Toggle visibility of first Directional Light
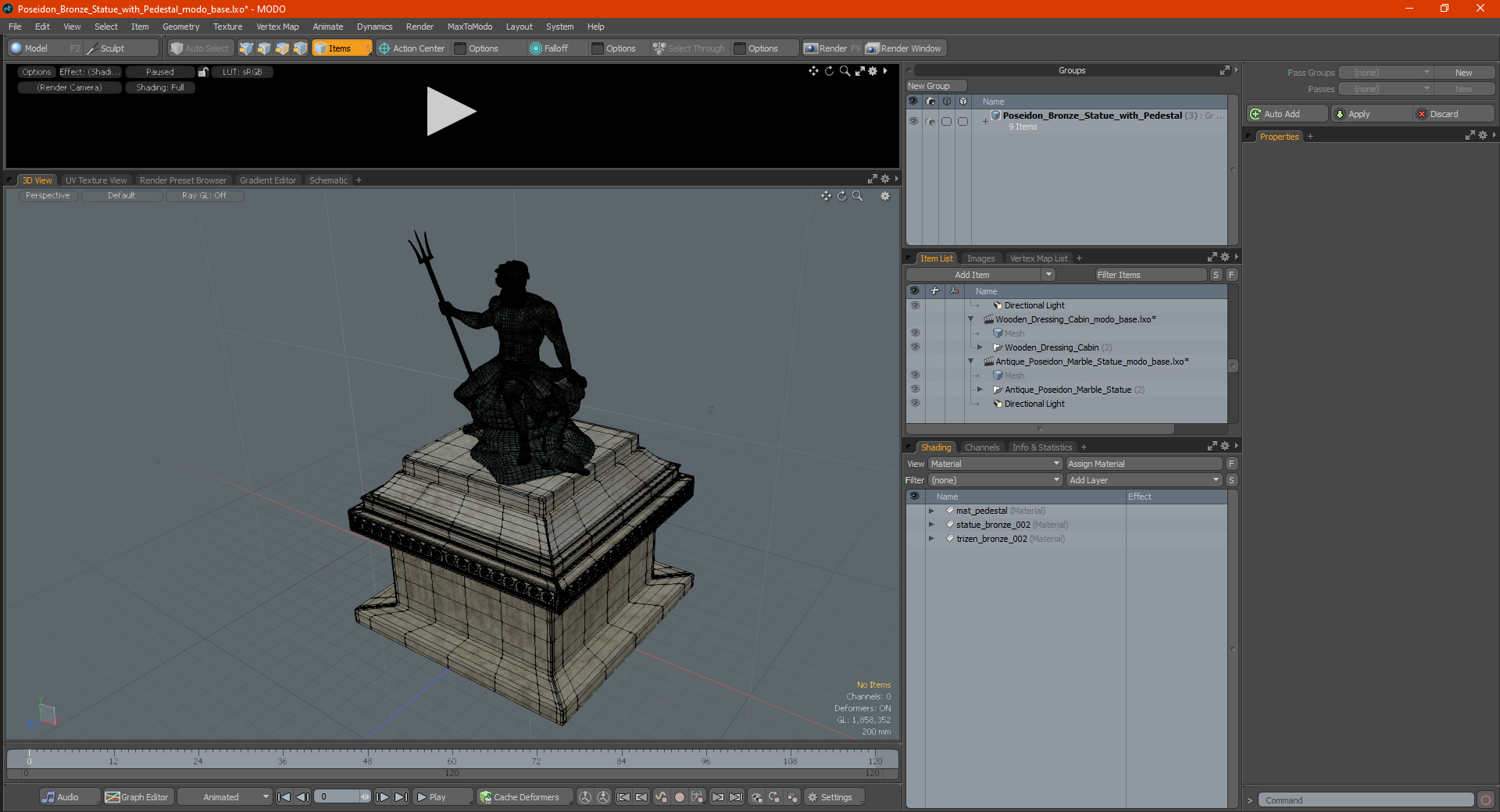The width and height of the screenshot is (1500, 812). tap(915, 305)
